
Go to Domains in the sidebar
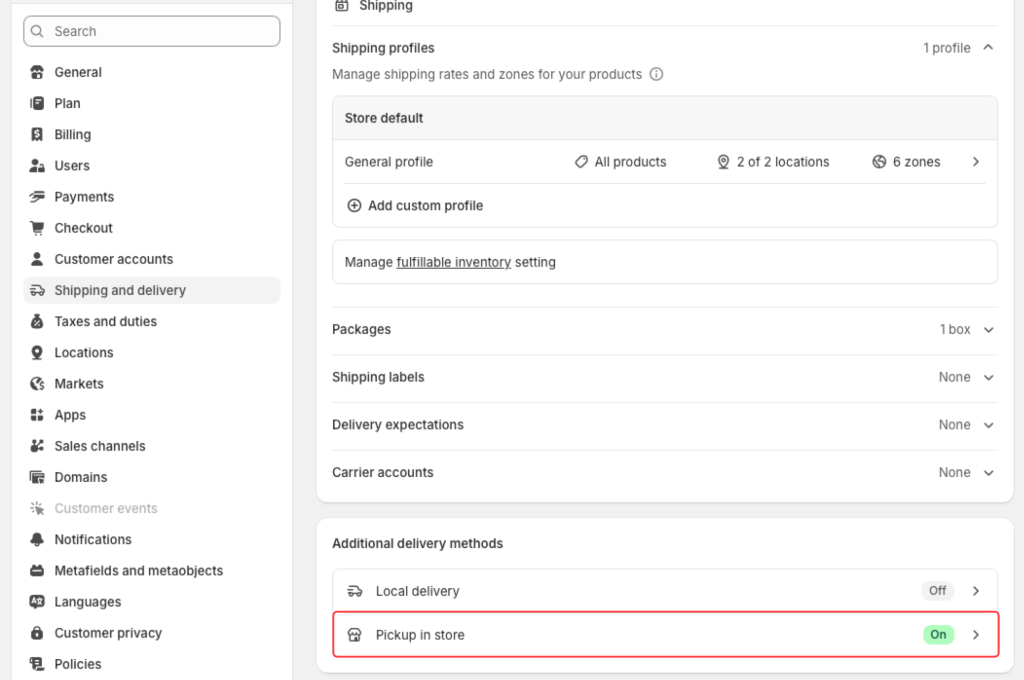(81, 477)
